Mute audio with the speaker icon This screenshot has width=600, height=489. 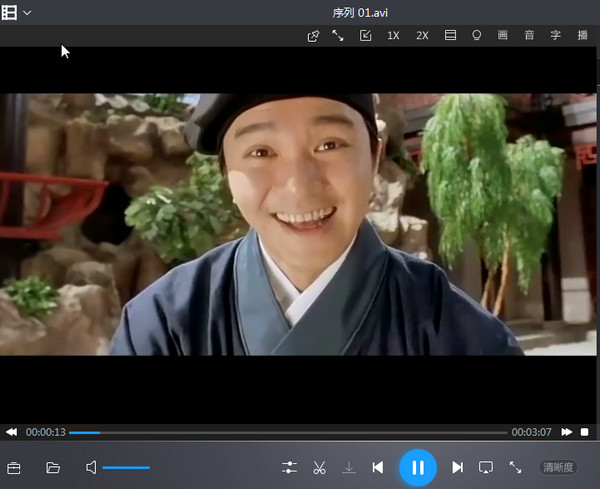91,468
